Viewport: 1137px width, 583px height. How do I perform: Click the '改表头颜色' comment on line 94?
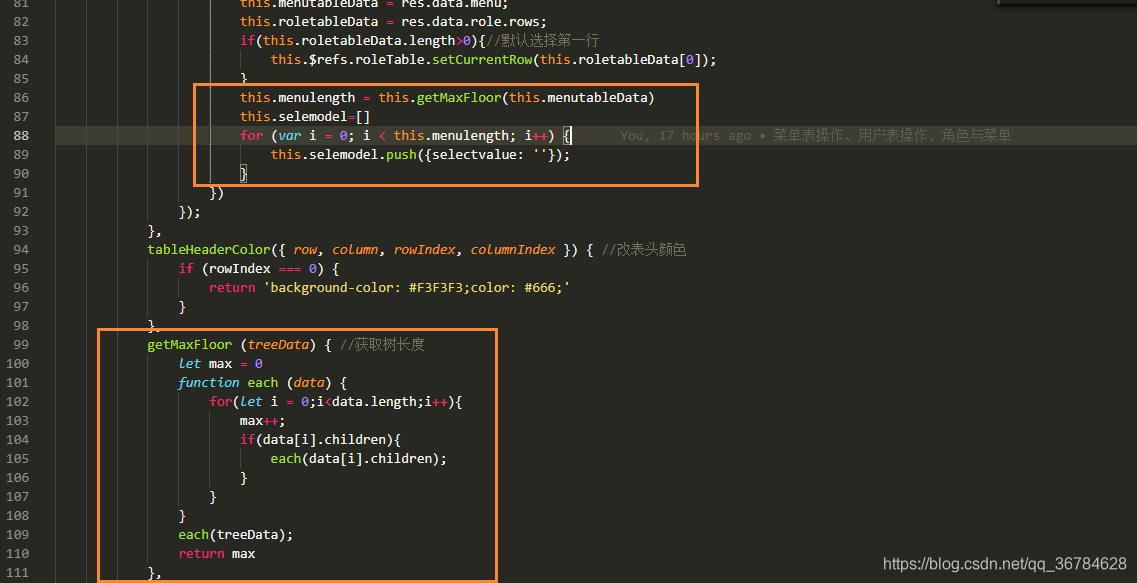pyautogui.click(x=644, y=249)
